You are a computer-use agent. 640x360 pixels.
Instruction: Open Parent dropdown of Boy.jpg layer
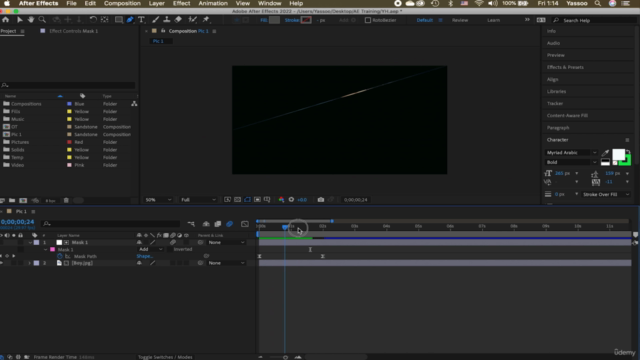226,263
